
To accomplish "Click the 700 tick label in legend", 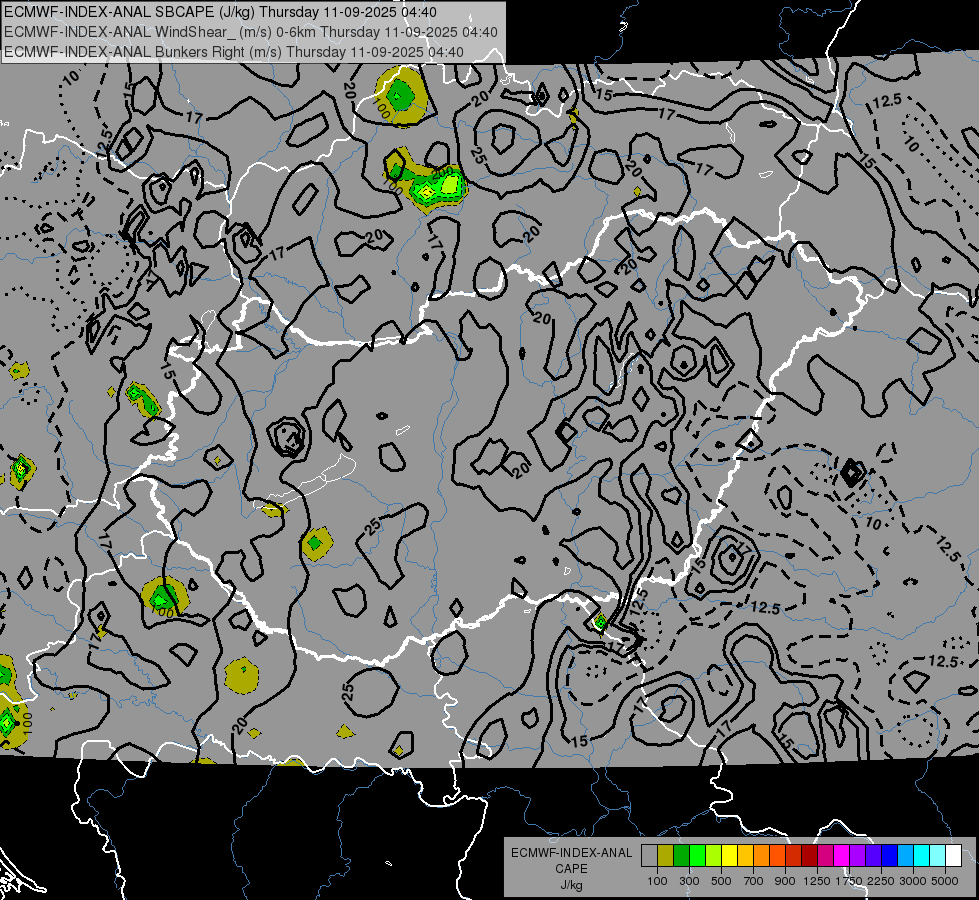I will click(x=754, y=881).
